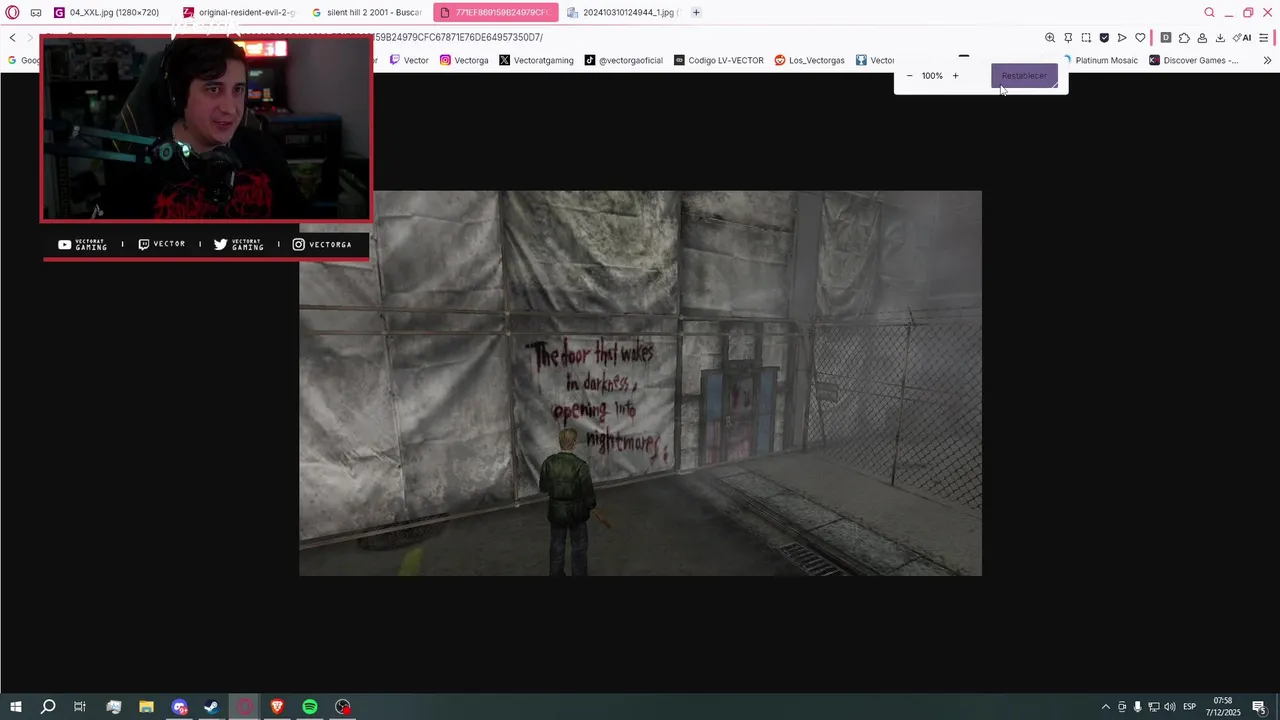Image resolution: width=1280 pixels, height=720 pixels.
Task: Switch to the 202410310124944_1.jpg tab
Action: (x=623, y=13)
